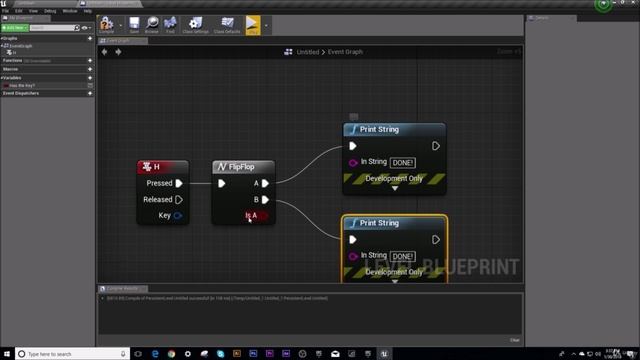Viewport: 640px width, 360px height.
Task: Add a new function with the plus icon
Action: pyautogui.click(x=90, y=60)
